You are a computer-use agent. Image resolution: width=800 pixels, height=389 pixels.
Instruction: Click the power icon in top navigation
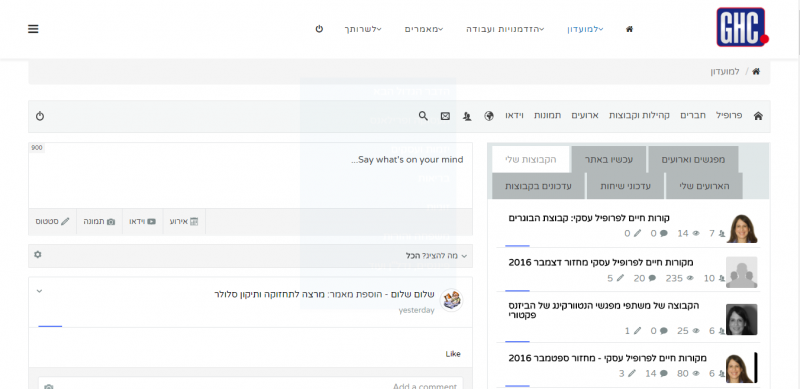tap(319, 29)
